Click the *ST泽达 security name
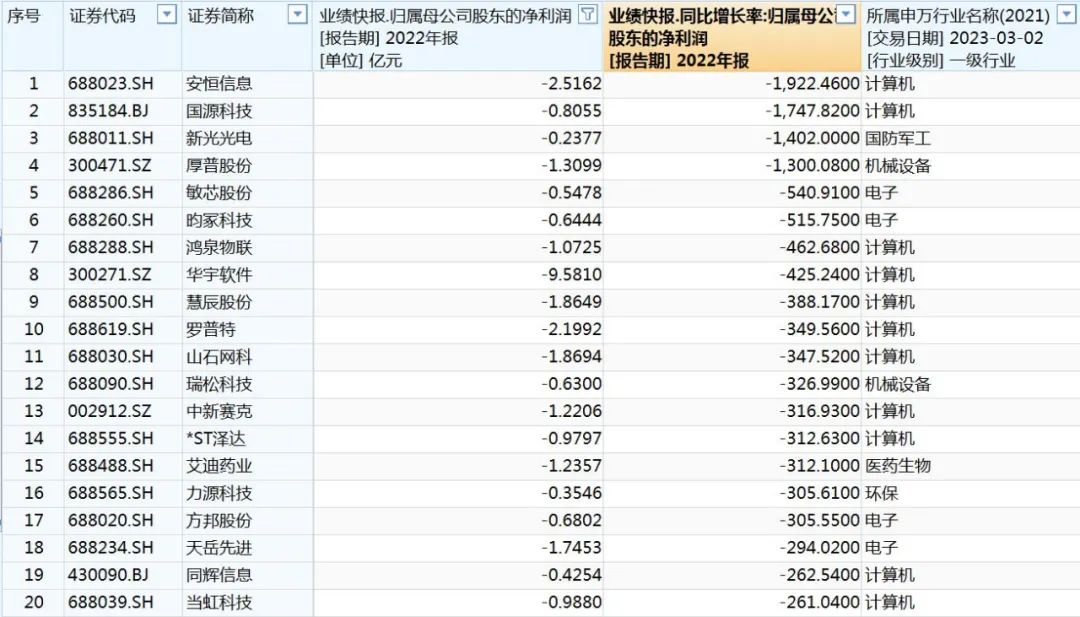The width and height of the screenshot is (1080, 617). click(219, 439)
